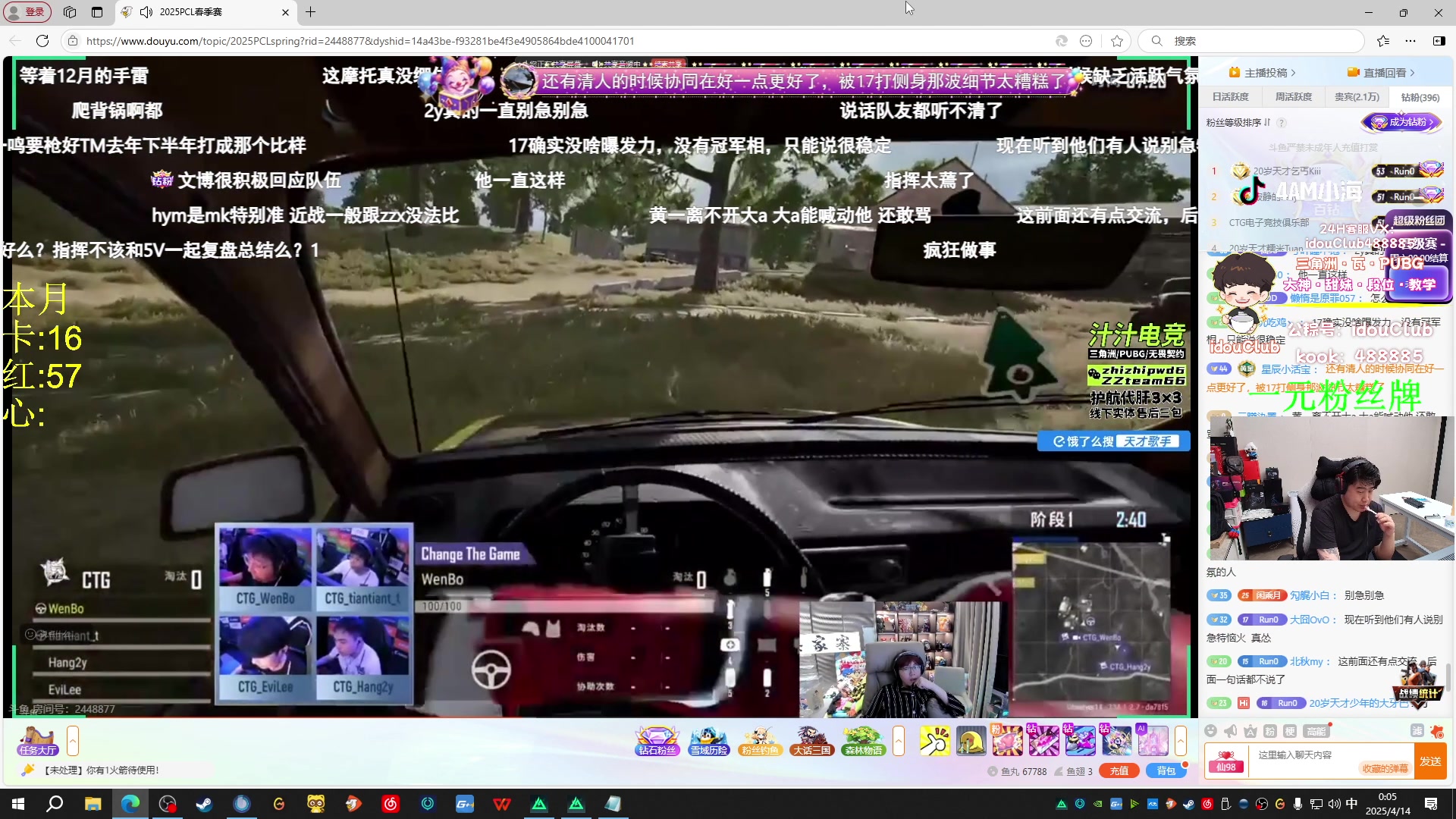Add page to favorites with star icon
This screenshot has height=819, width=1456.
point(1117,41)
